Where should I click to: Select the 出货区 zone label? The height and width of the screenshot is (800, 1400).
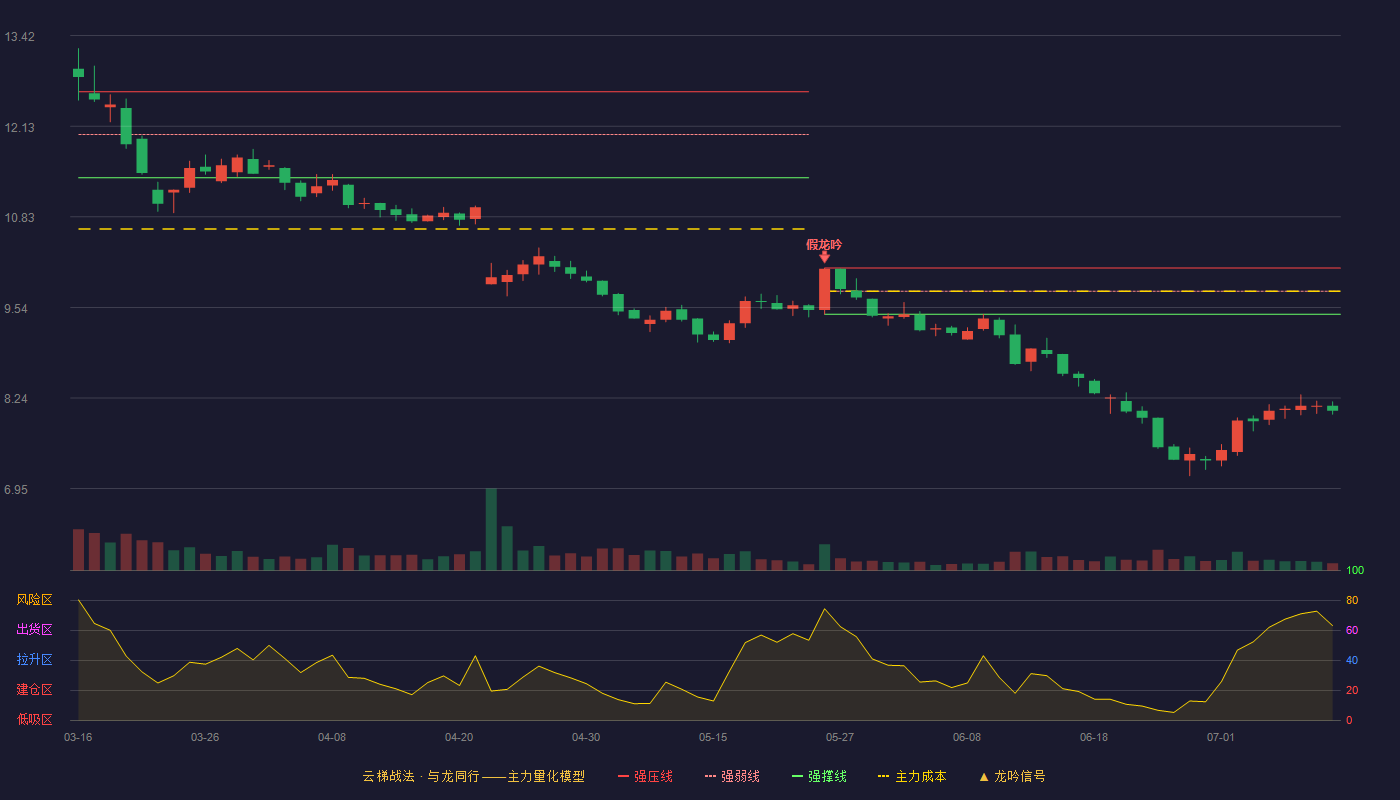34,630
